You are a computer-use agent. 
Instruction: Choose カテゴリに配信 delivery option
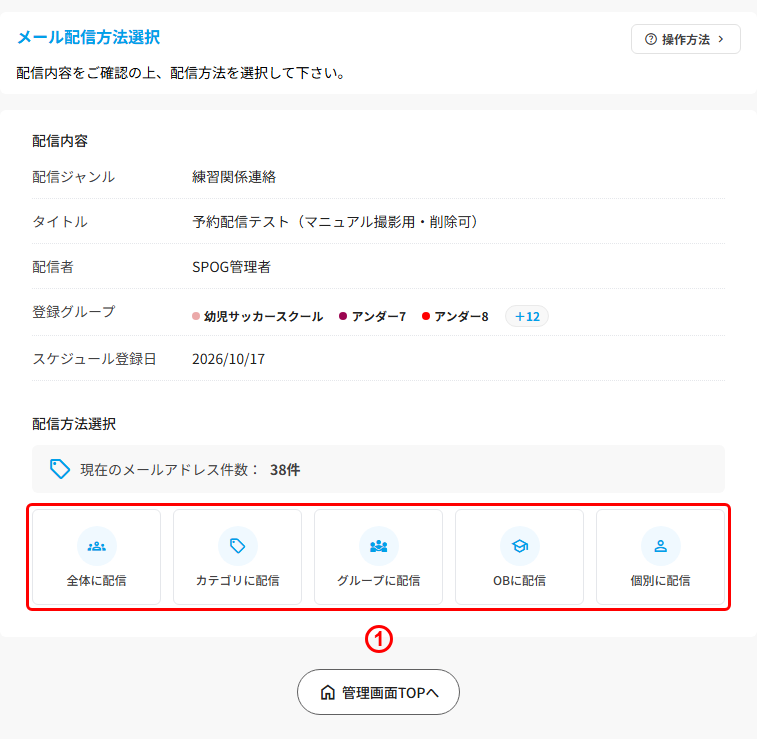click(238, 557)
